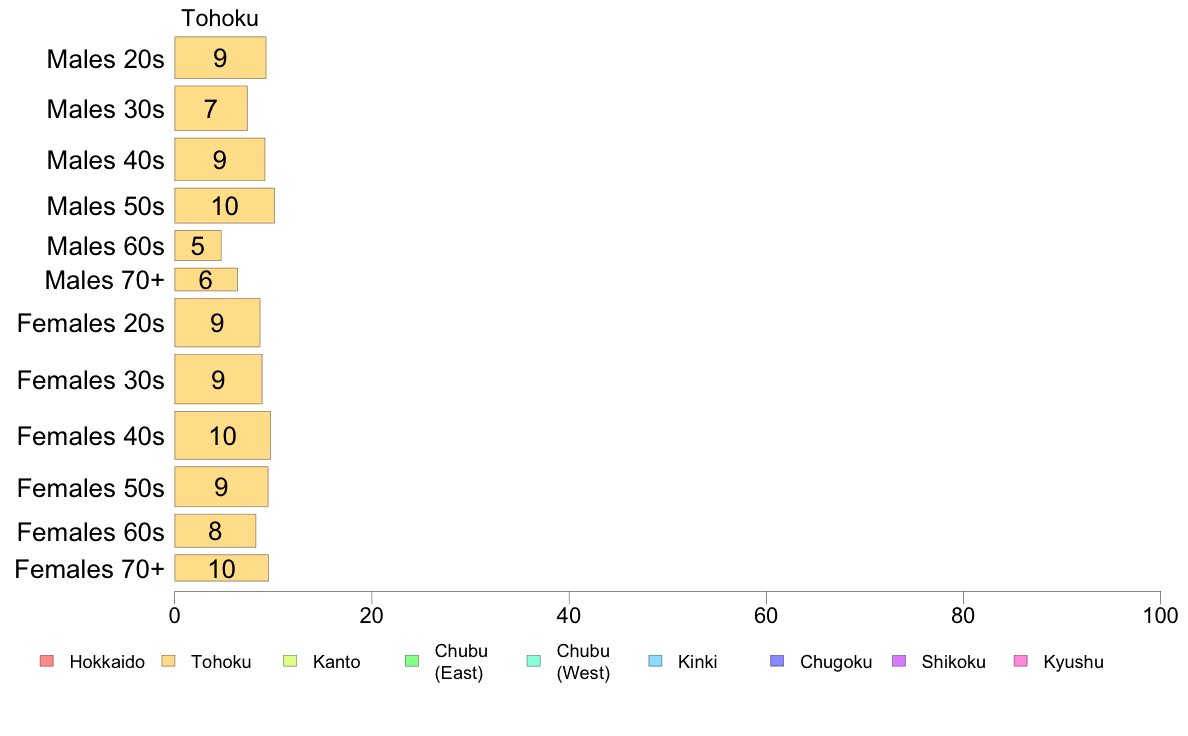The image size is (1188, 736).
Task: Click the 100 tick on x-axis
Action: click(x=1160, y=615)
